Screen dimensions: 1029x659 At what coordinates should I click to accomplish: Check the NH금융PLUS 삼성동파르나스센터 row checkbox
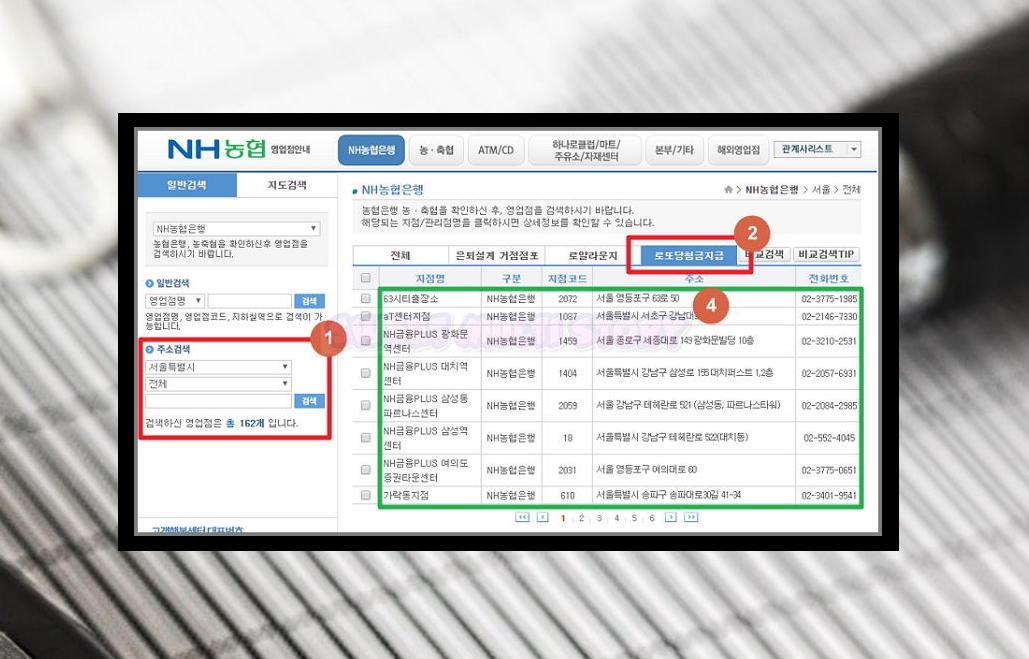click(366, 405)
